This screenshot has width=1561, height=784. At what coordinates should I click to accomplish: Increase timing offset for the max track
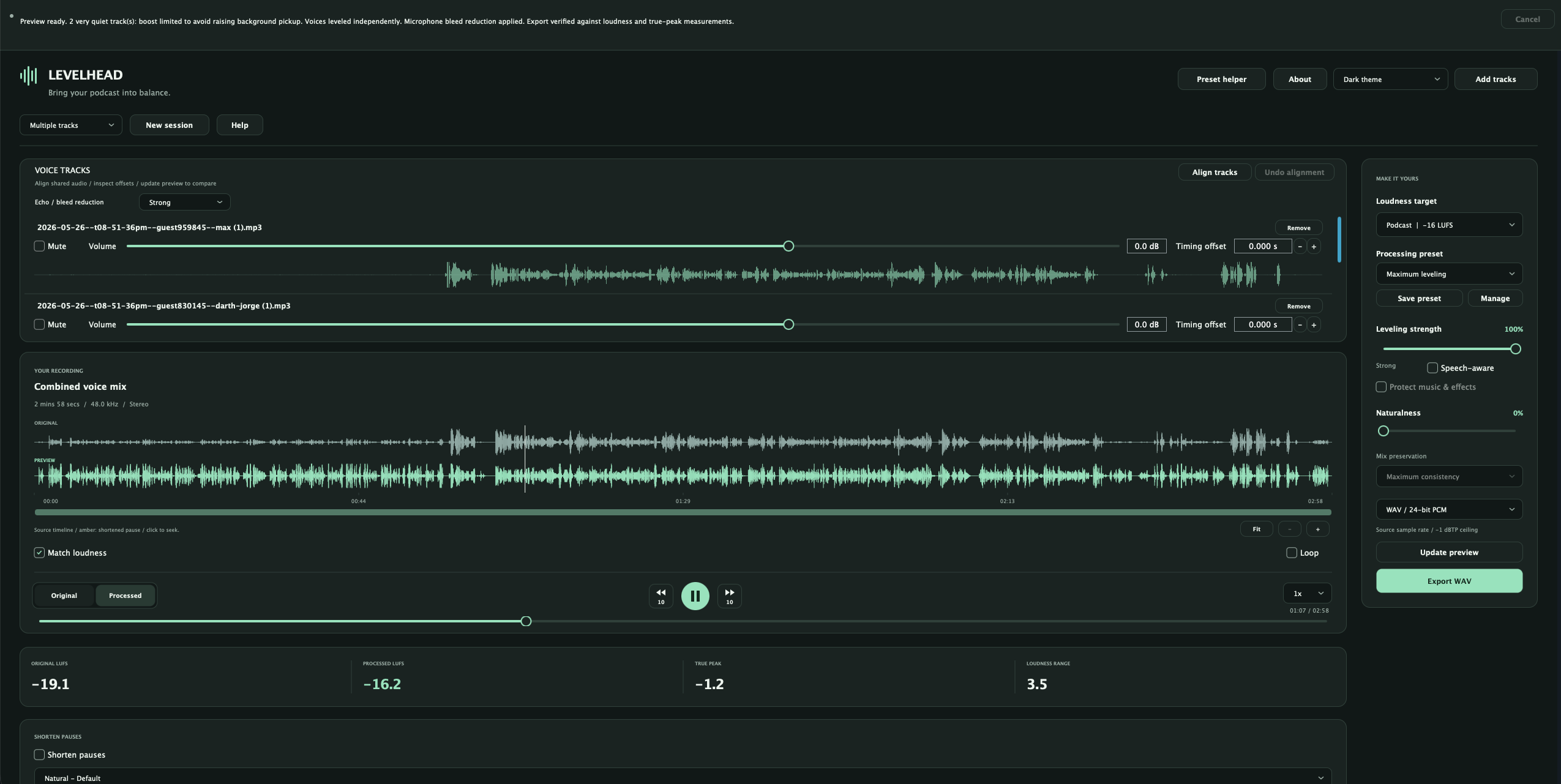pos(1314,247)
